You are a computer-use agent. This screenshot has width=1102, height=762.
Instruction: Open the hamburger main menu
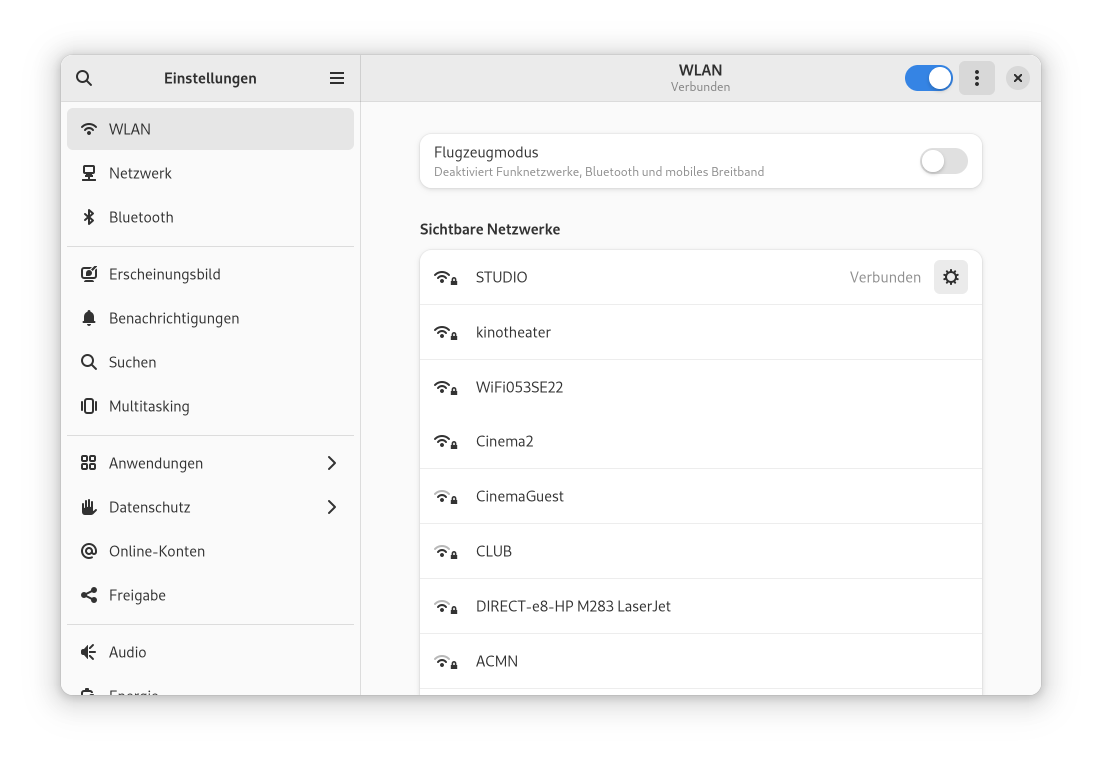[x=337, y=78]
